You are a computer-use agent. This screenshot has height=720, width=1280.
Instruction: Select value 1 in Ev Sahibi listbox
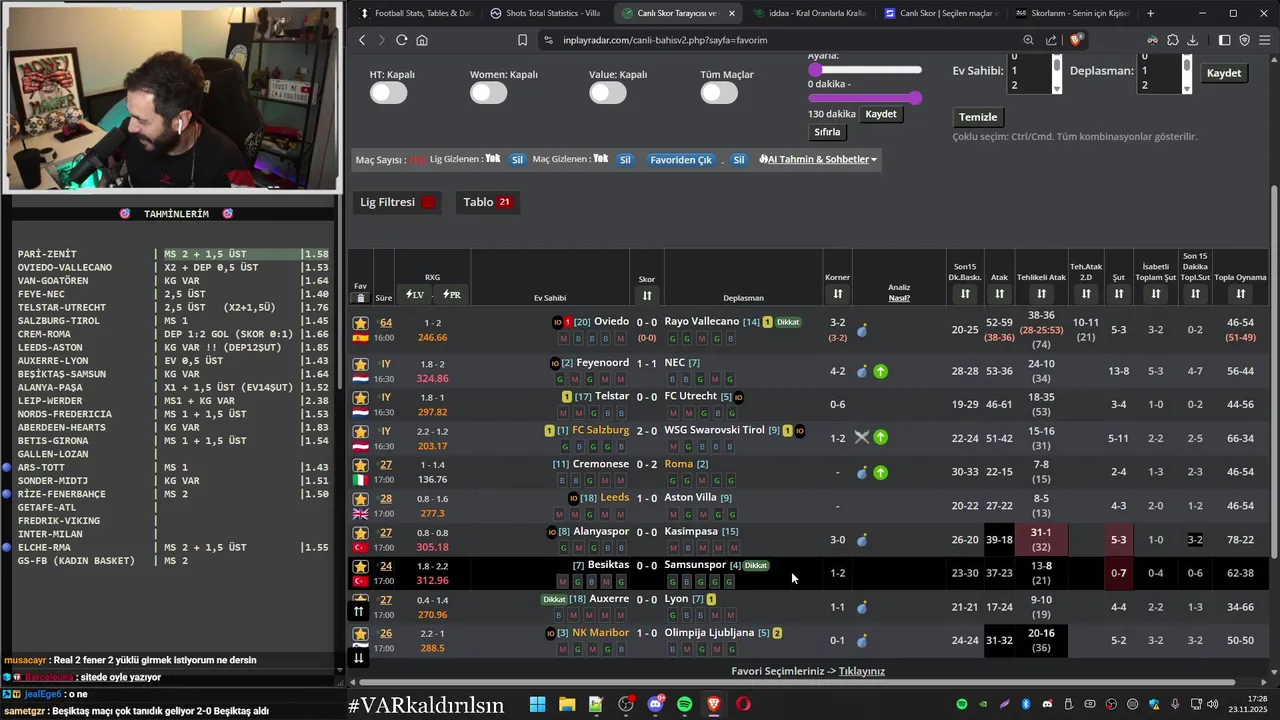[x=1029, y=71]
